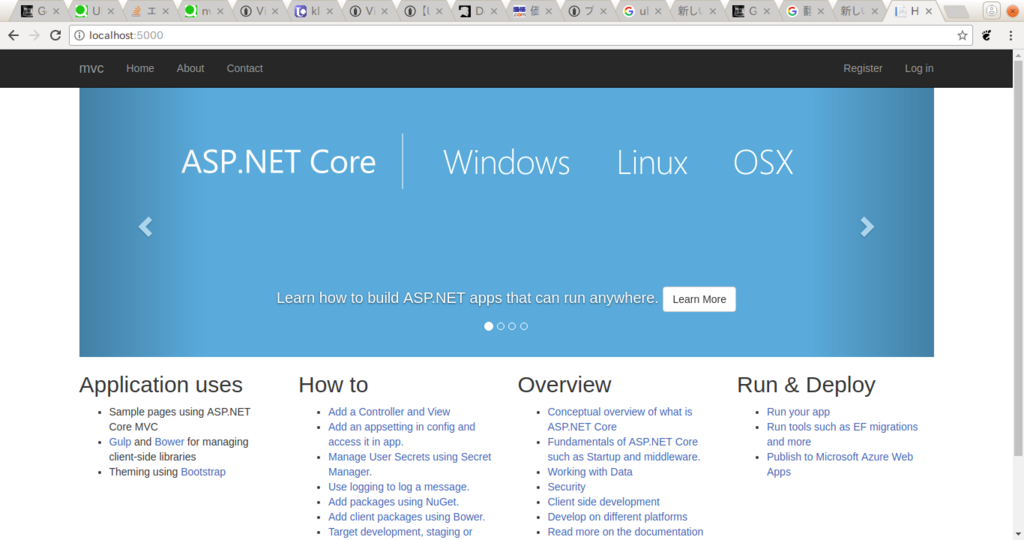Open 'Use logging to log a message' link
1024x540 pixels.
pyautogui.click(x=398, y=487)
